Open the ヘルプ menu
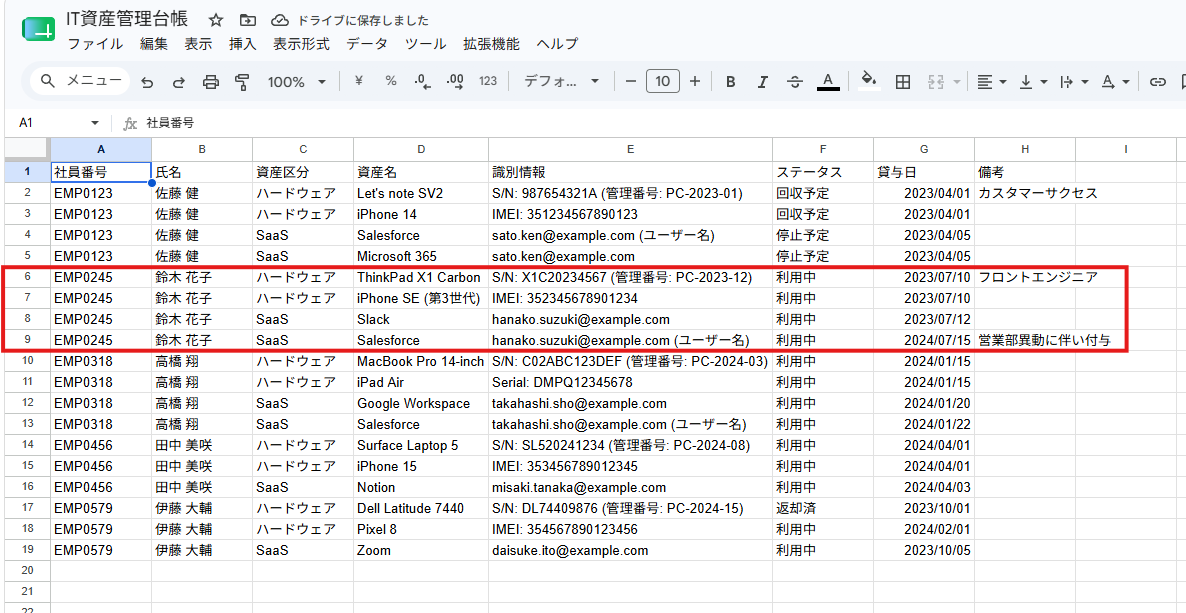The width and height of the screenshot is (1186, 613). [557, 44]
